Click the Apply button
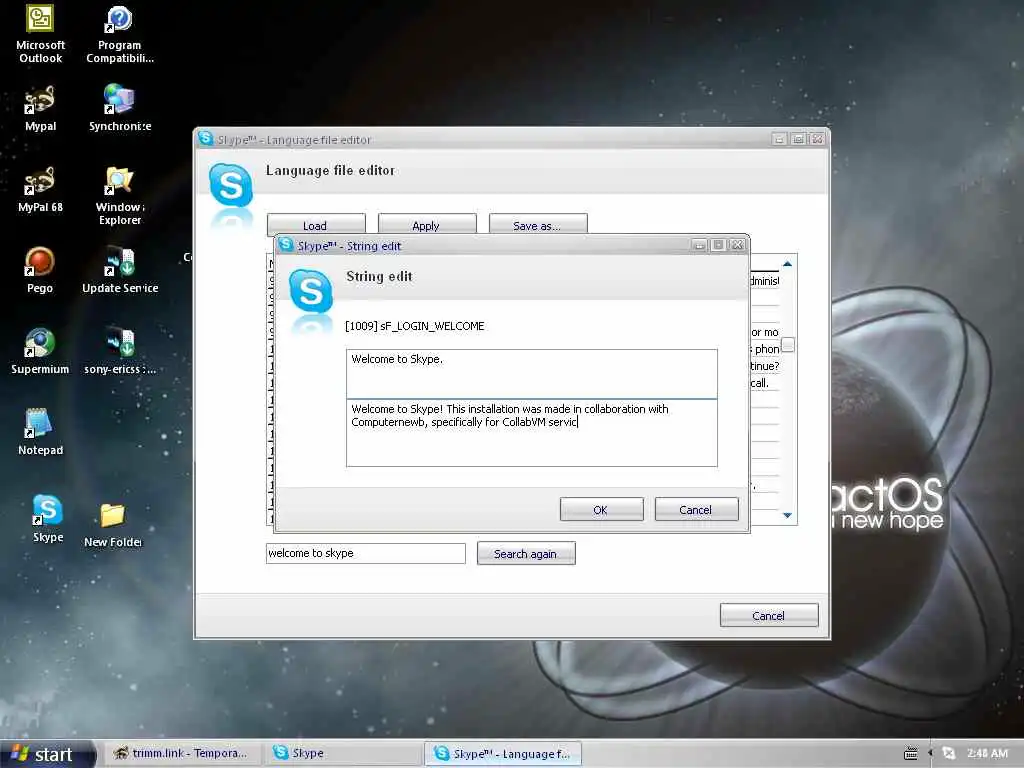Image resolution: width=1024 pixels, height=768 pixels. point(426,224)
